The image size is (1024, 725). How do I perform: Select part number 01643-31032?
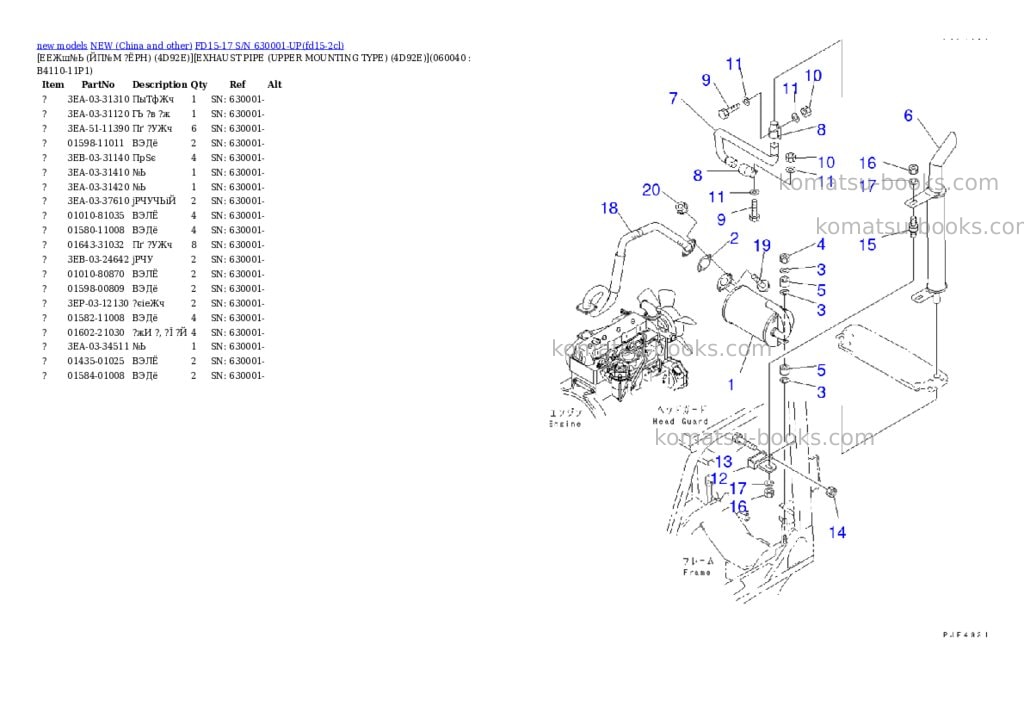pos(95,245)
